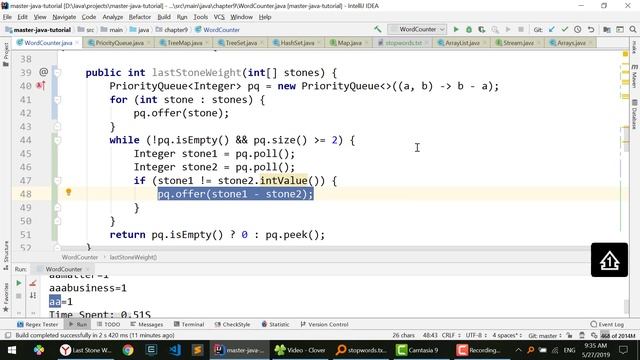Search everywhere with the magnifier icon
This screenshot has width=640, height=360.
tap(633, 29)
